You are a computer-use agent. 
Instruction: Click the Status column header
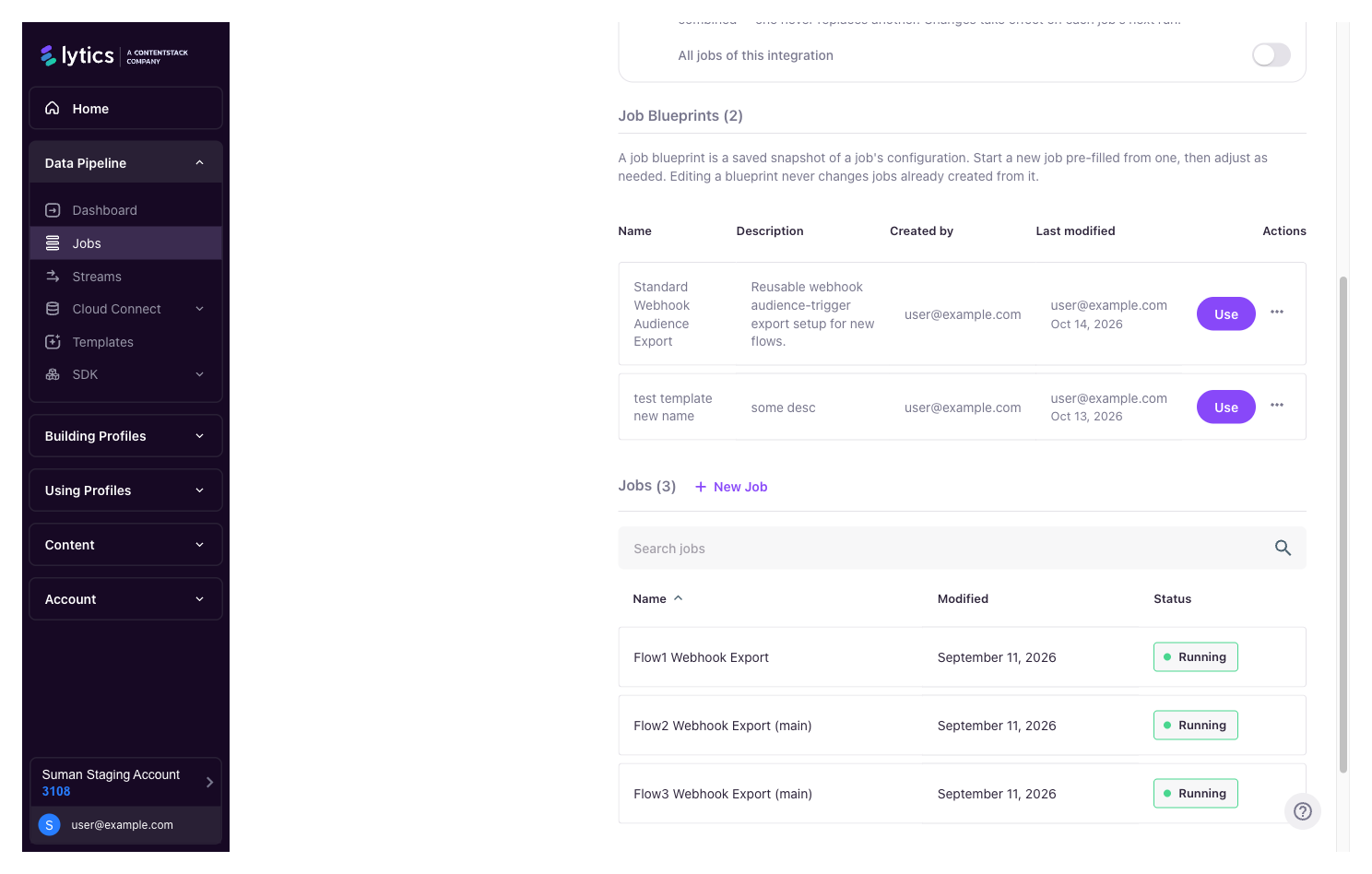pyautogui.click(x=1172, y=598)
